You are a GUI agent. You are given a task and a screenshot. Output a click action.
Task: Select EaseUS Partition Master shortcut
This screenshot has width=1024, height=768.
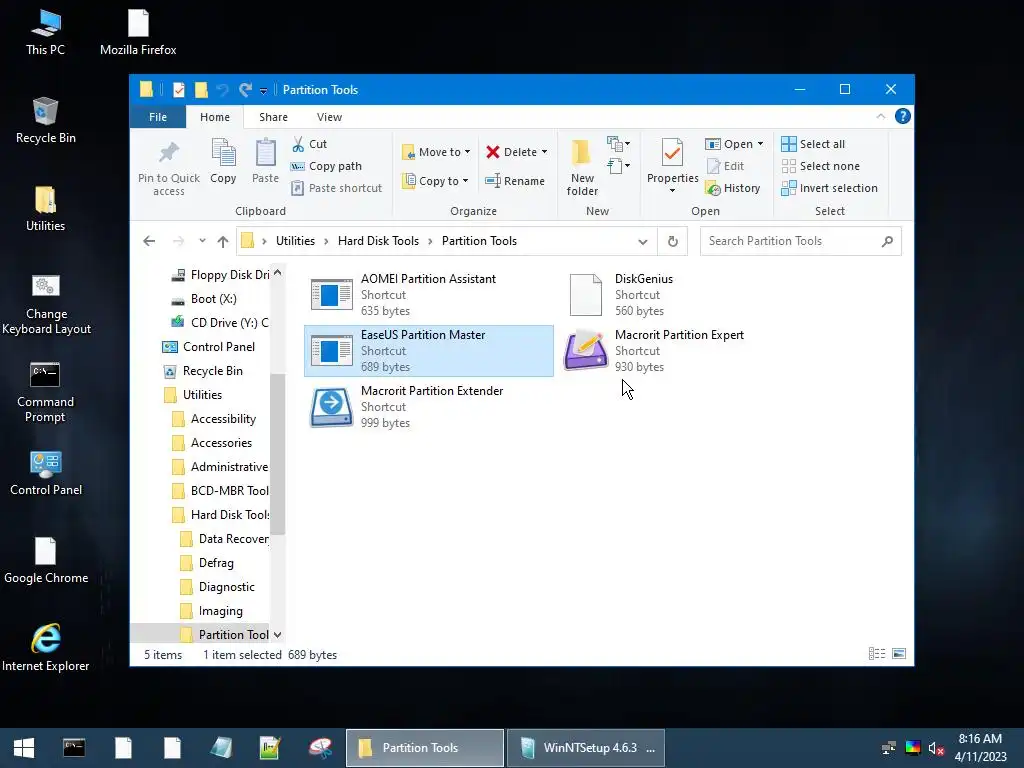tap(428, 351)
